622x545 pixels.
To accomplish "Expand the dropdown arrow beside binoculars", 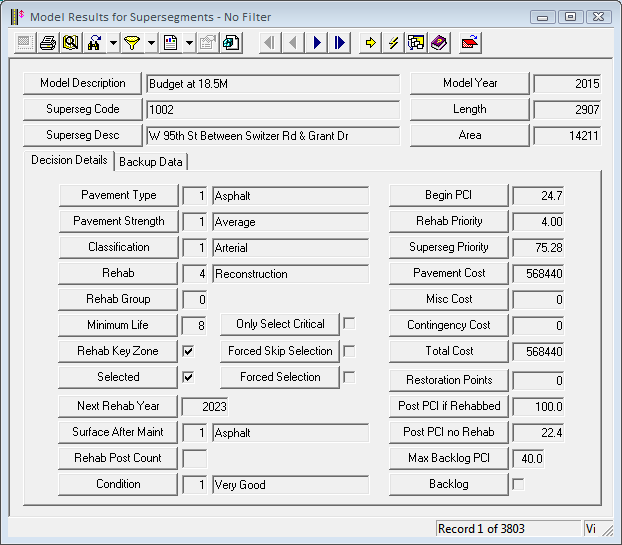I will (113, 42).
